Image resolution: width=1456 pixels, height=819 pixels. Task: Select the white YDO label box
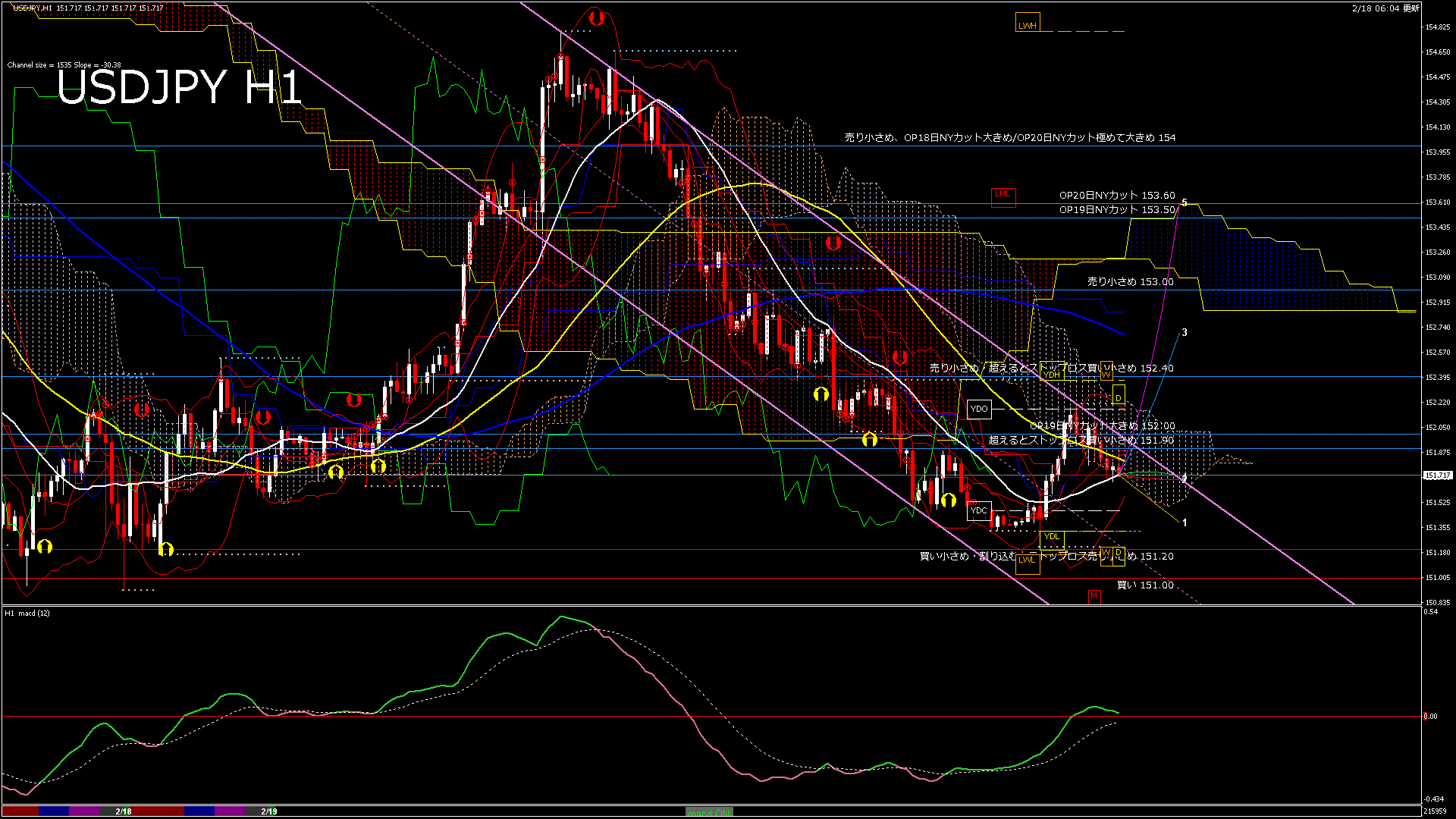click(979, 409)
